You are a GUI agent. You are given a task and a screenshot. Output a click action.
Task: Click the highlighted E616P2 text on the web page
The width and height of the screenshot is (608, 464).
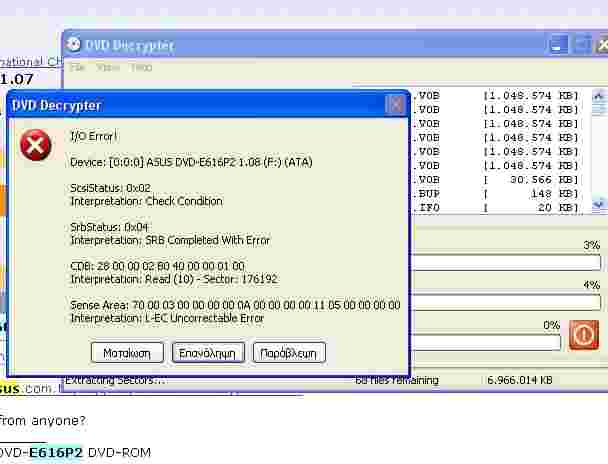coord(56,452)
